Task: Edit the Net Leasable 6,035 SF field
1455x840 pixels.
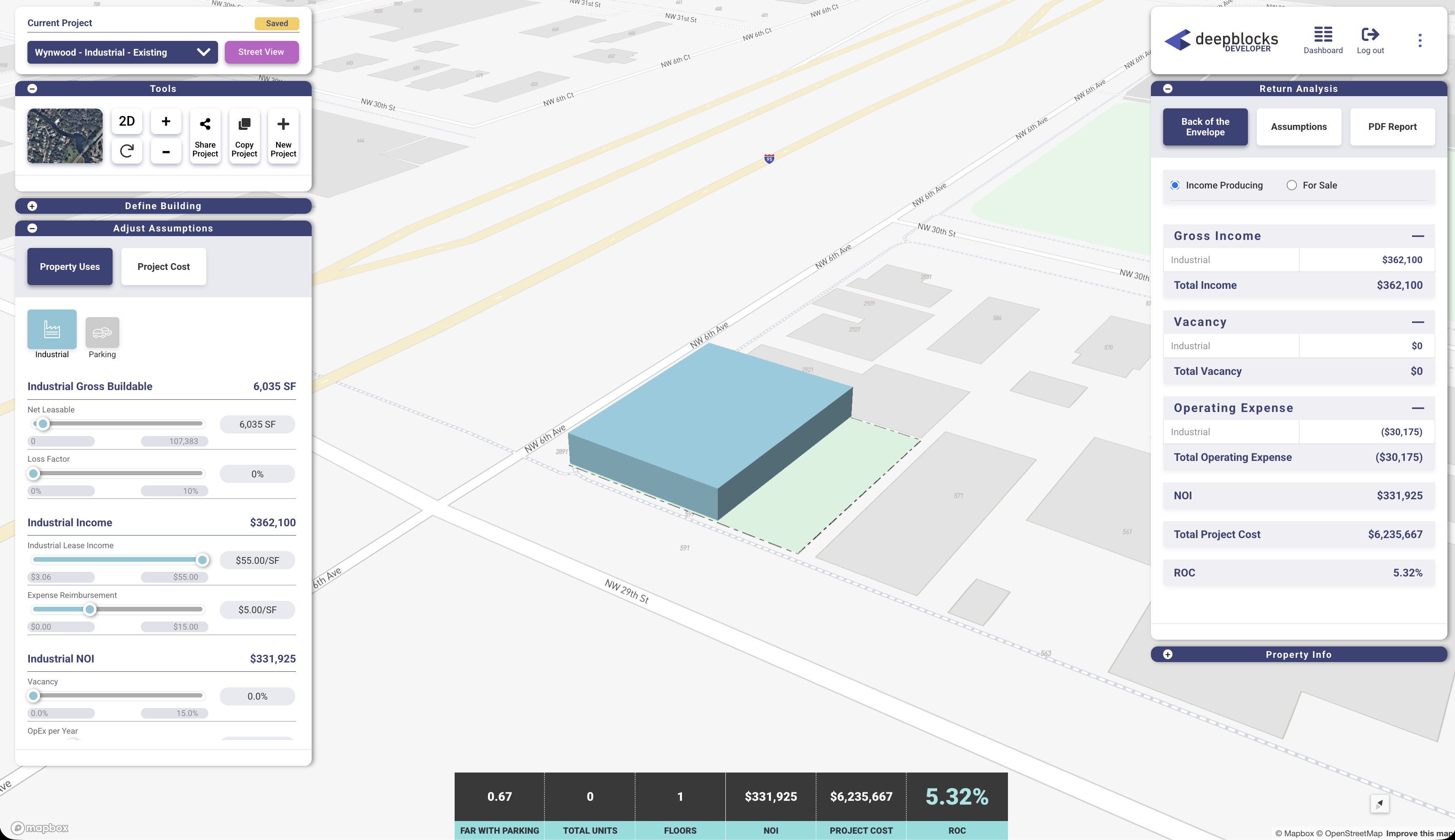Action: pyautogui.click(x=257, y=424)
